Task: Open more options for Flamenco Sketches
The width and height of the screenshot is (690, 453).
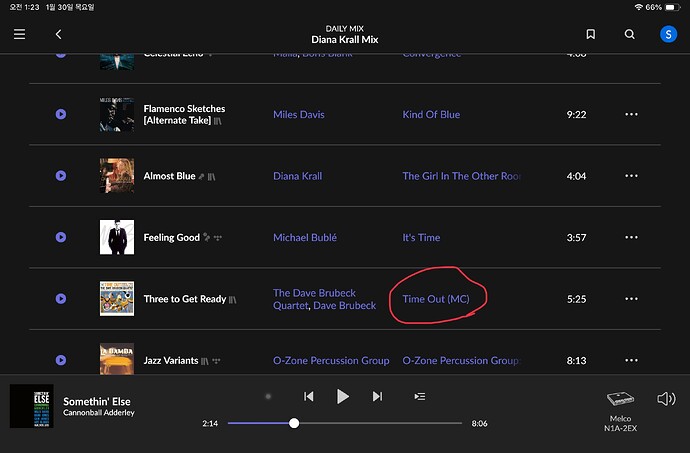Action: [631, 114]
